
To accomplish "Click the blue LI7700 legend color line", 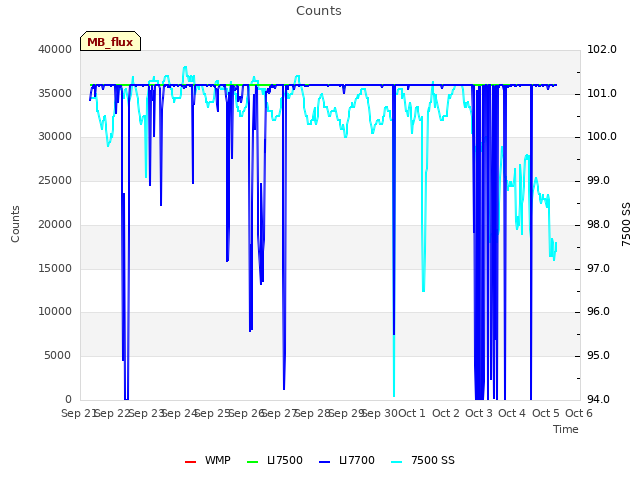I will tap(324, 462).
